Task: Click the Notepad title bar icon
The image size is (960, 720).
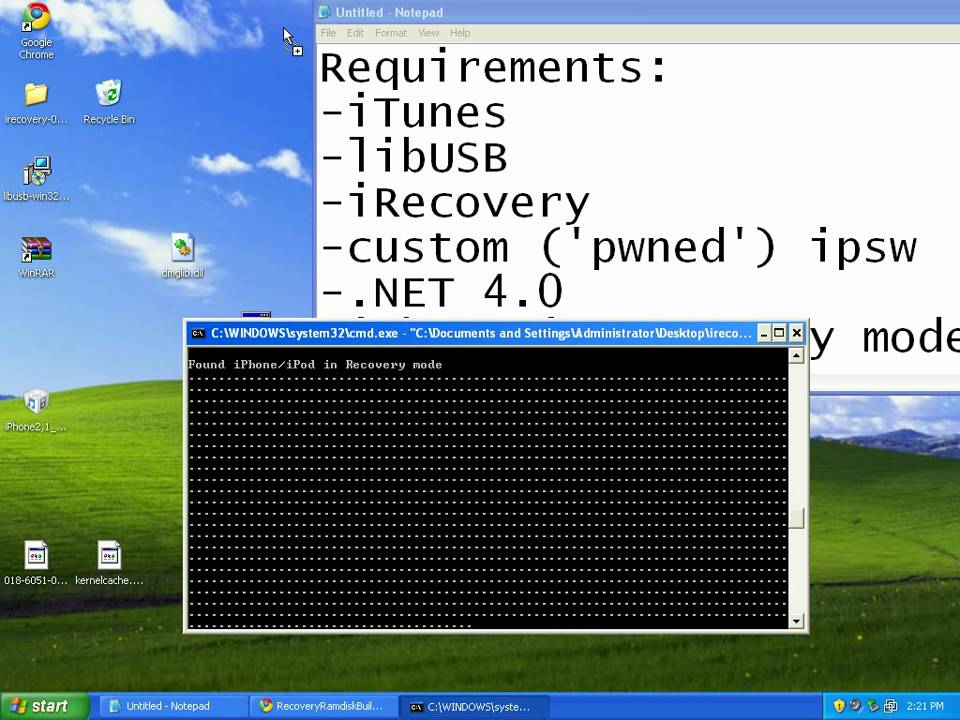Action: 325,12
